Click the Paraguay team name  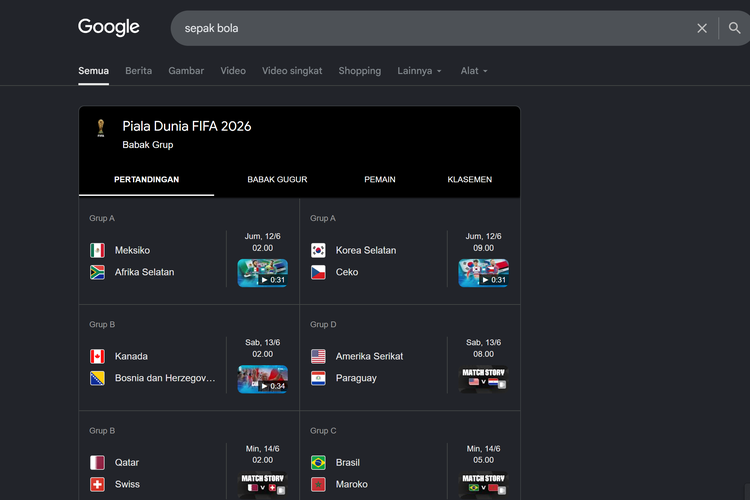coord(356,378)
